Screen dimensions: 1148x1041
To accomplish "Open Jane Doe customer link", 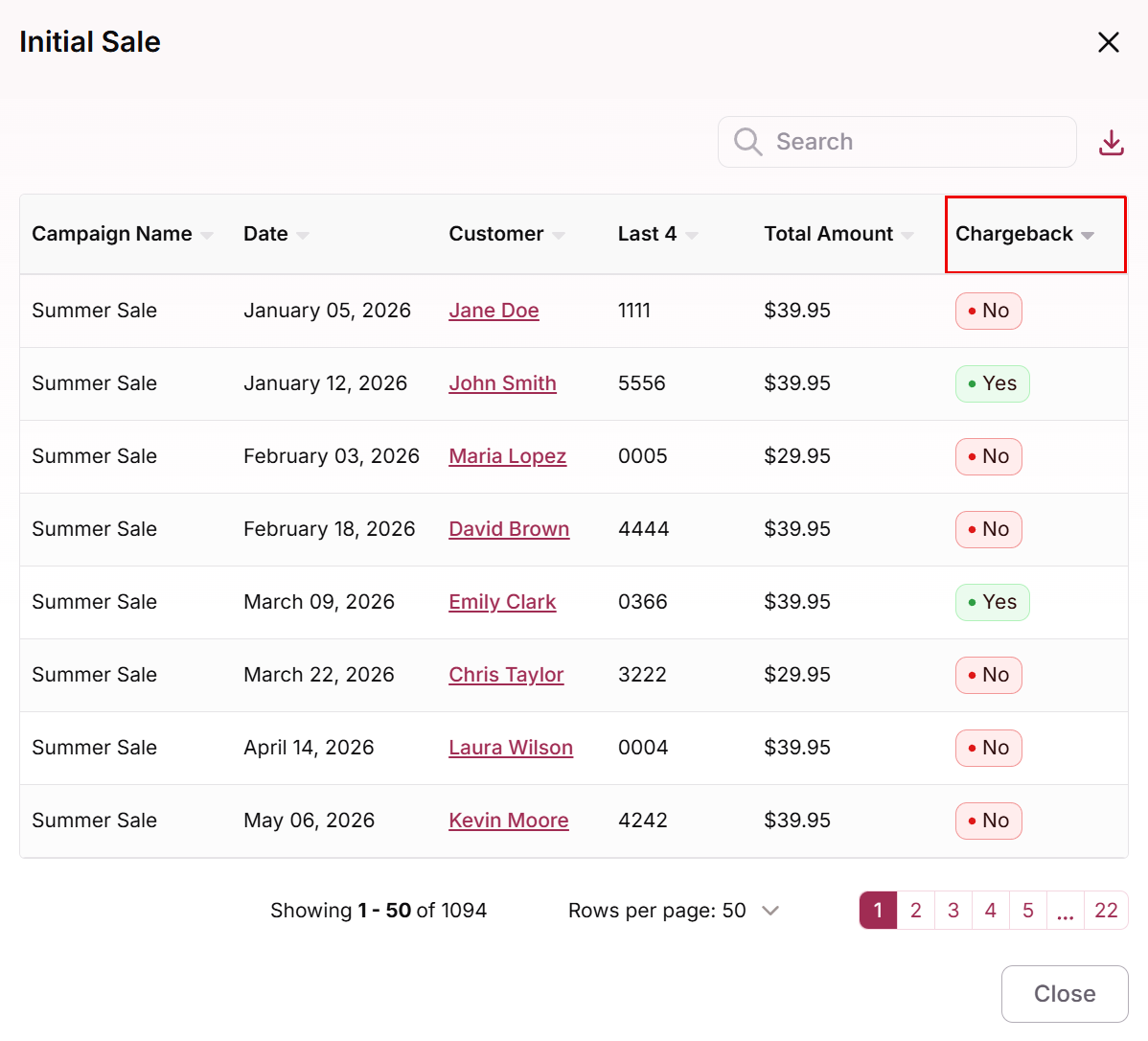I will pos(494,311).
